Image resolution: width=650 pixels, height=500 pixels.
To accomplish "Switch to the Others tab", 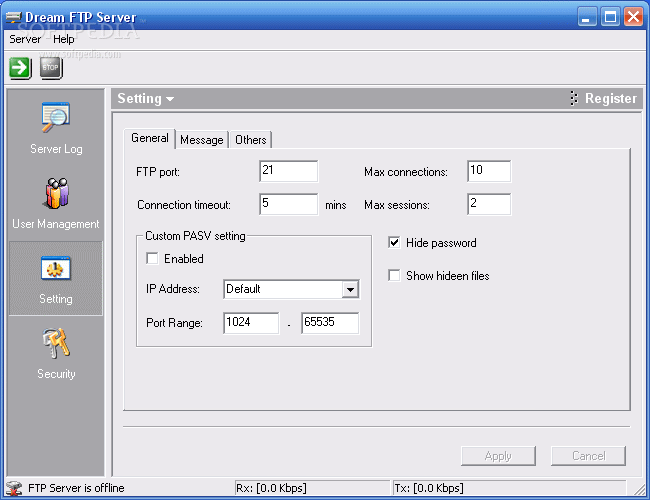I will tap(251, 140).
